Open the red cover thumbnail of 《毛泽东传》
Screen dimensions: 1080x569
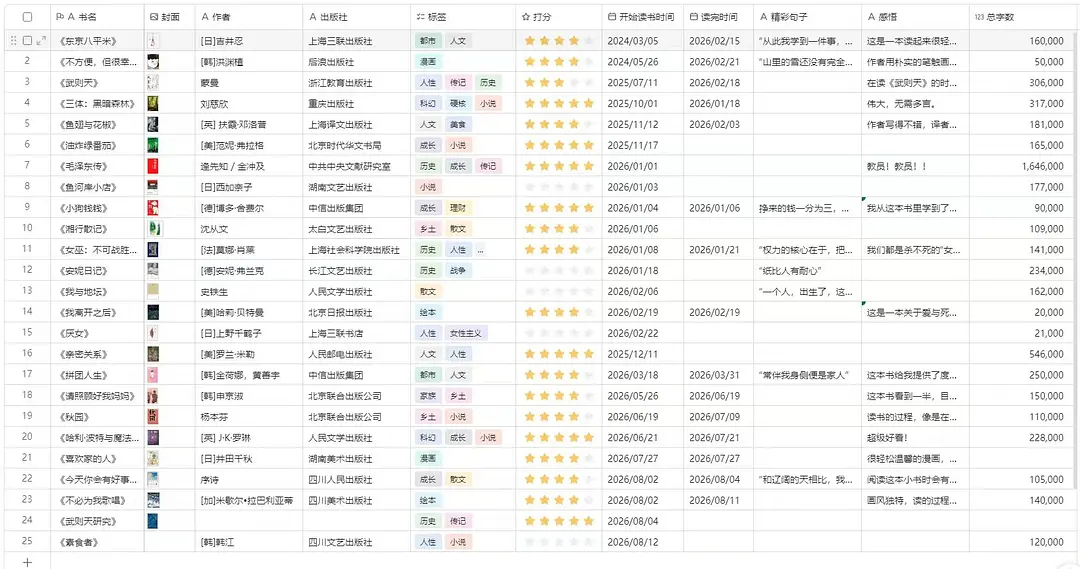153,166
